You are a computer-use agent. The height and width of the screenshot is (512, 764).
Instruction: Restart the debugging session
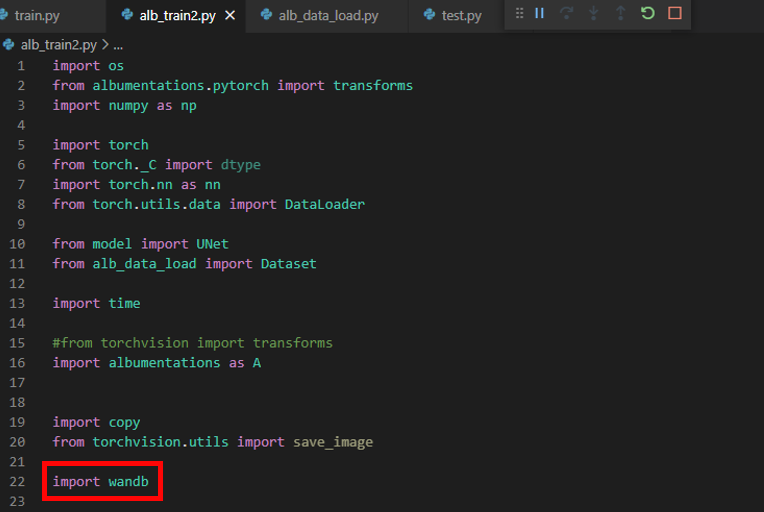(648, 13)
